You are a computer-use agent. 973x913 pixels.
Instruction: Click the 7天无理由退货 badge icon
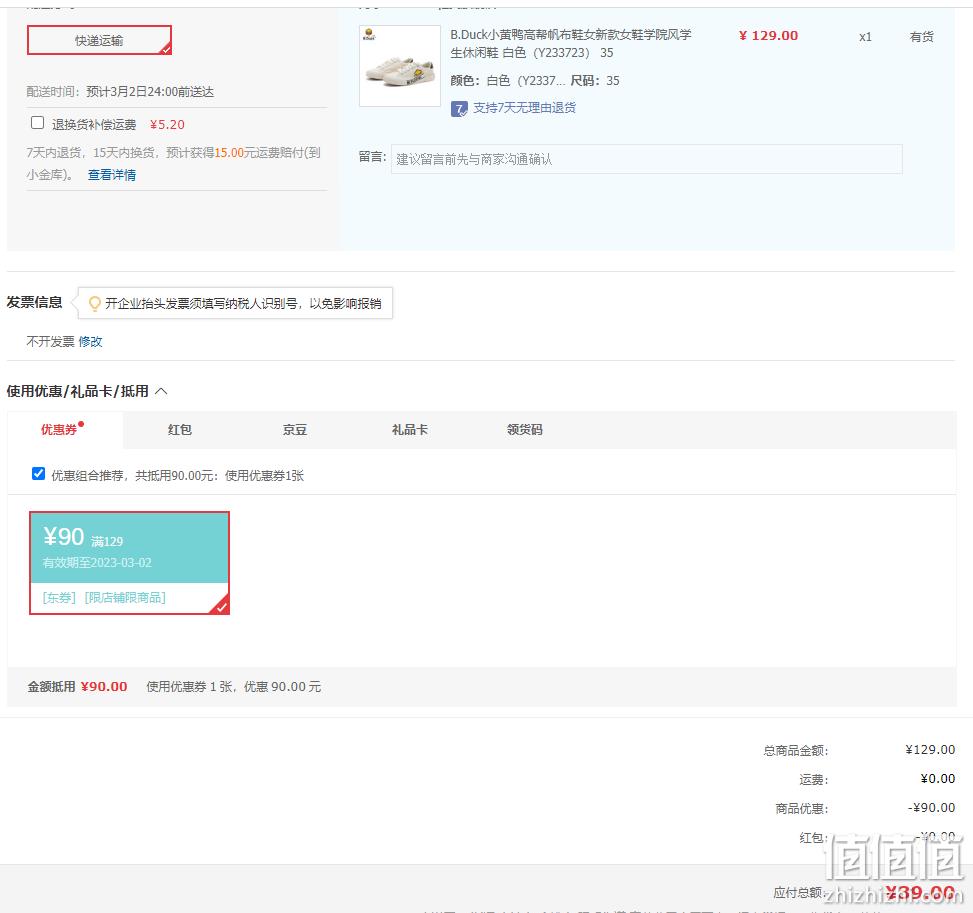tap(459, 109)
